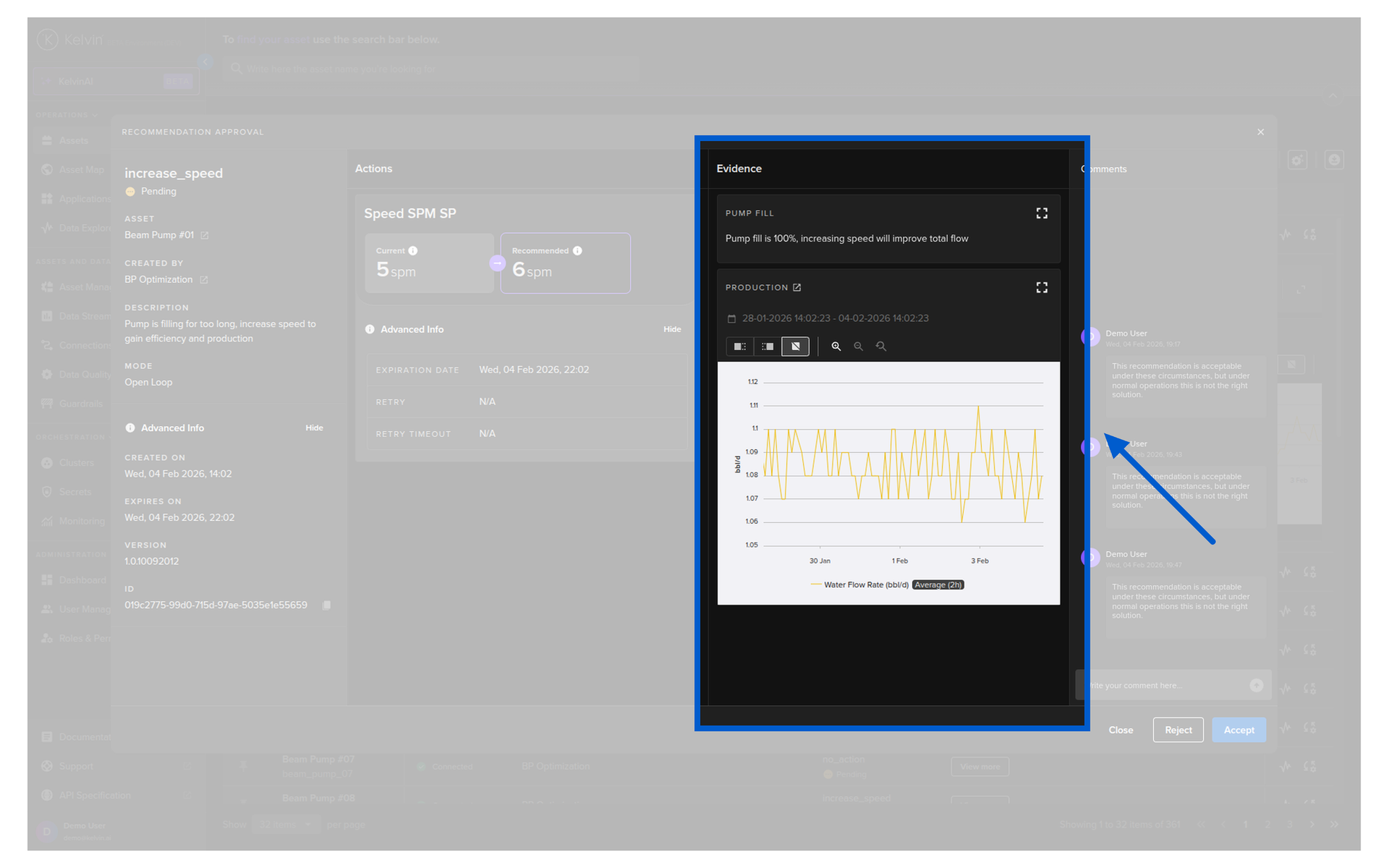Reset the chart zoom level
Image resolution: width=1389 pixels, height=868 pixels.
880,346
